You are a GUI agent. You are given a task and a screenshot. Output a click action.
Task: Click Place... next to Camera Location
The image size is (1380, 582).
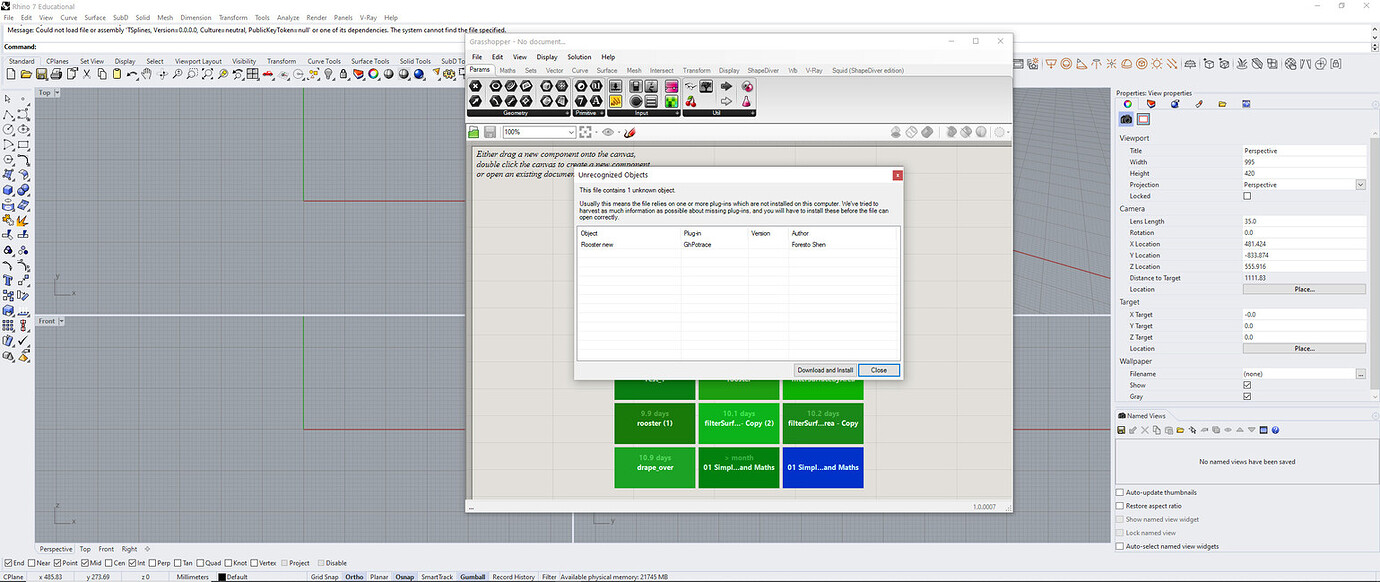1304,289
